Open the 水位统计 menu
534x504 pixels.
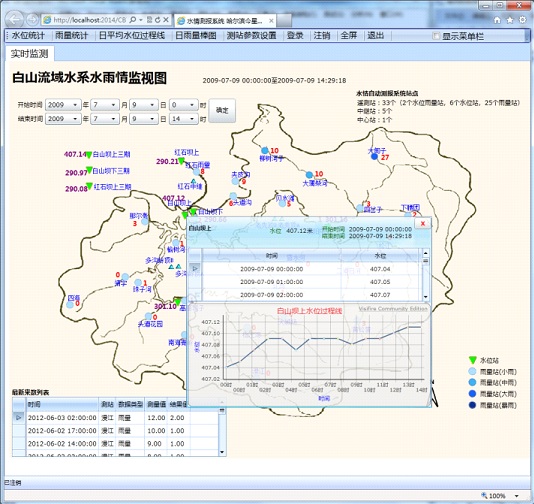tap(28, 35)
